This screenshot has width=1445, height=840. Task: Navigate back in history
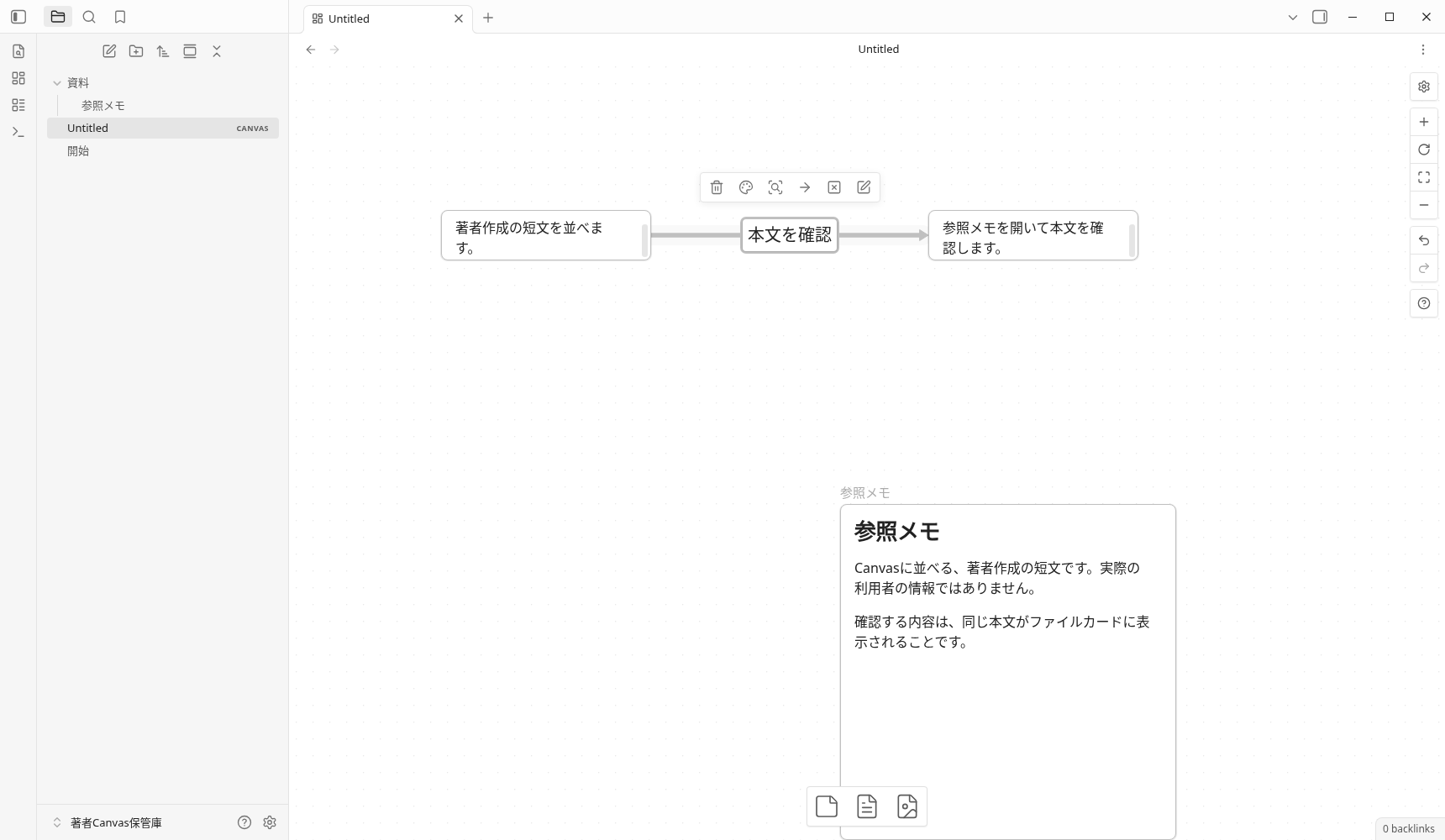[311, 50]
